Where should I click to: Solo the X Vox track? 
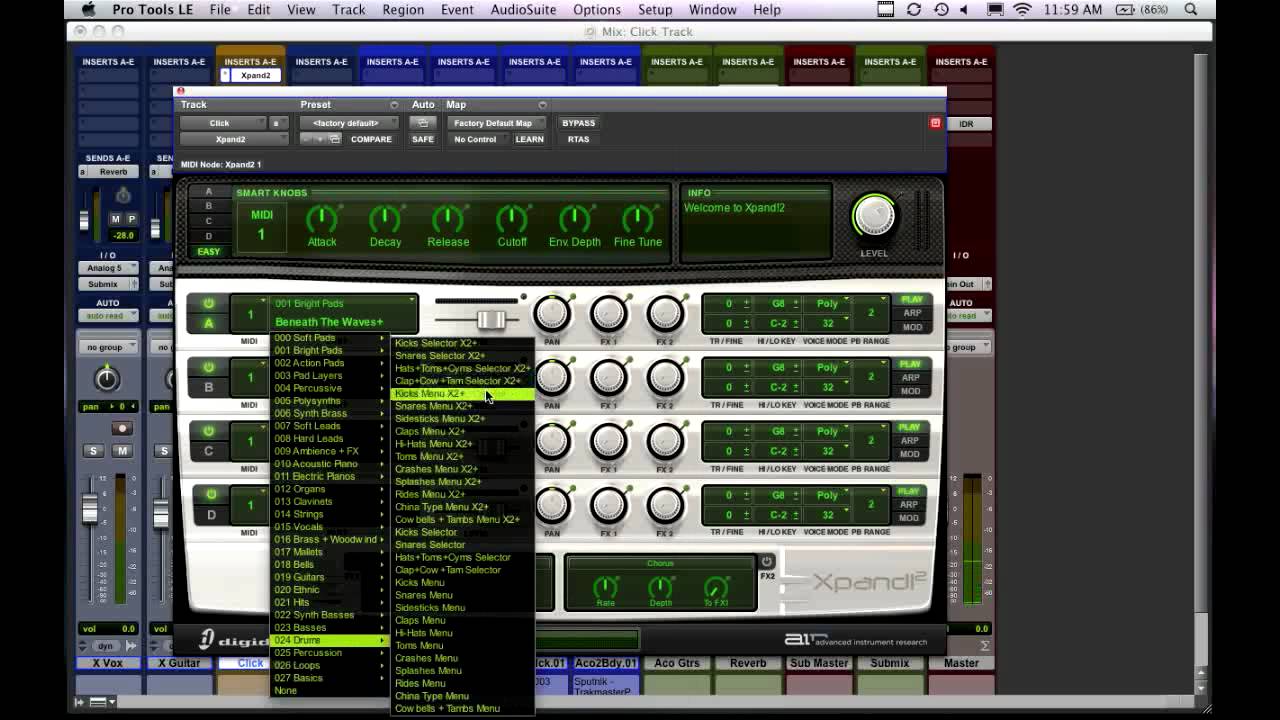[94, 451]
